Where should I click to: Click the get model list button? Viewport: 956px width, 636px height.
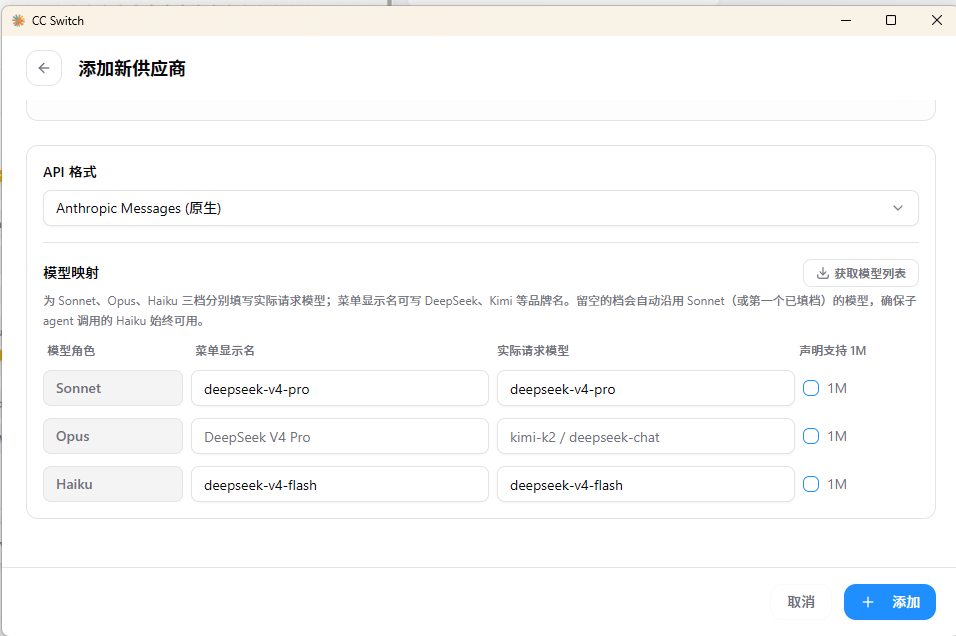[860, 273]
